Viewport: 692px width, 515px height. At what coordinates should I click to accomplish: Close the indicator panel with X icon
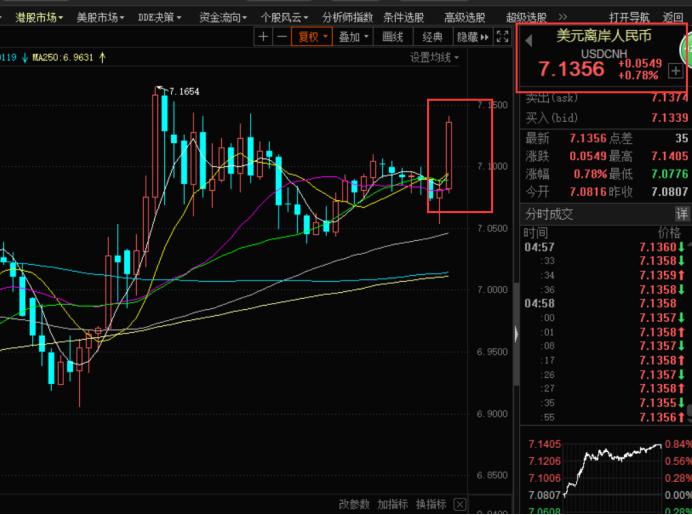point(459,504)
